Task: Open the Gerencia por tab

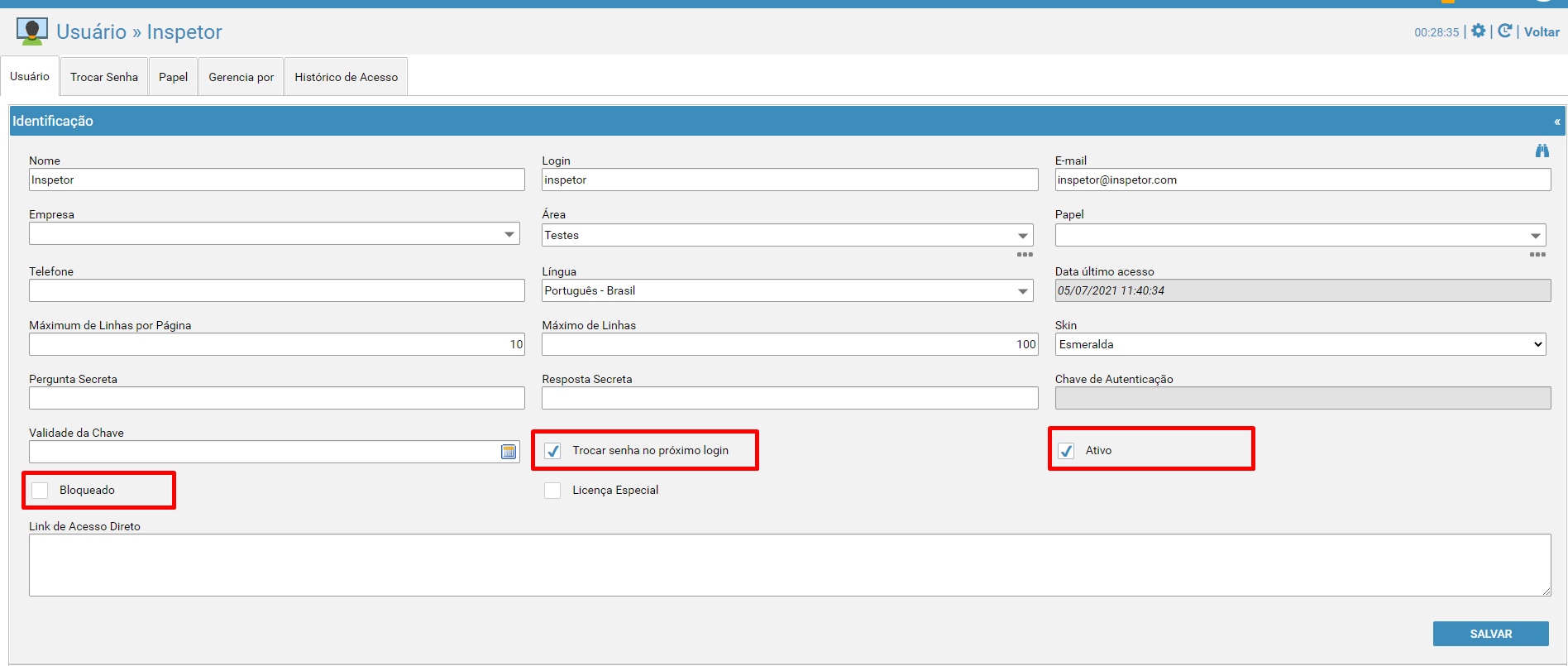Action: click(x=241, y=77)
